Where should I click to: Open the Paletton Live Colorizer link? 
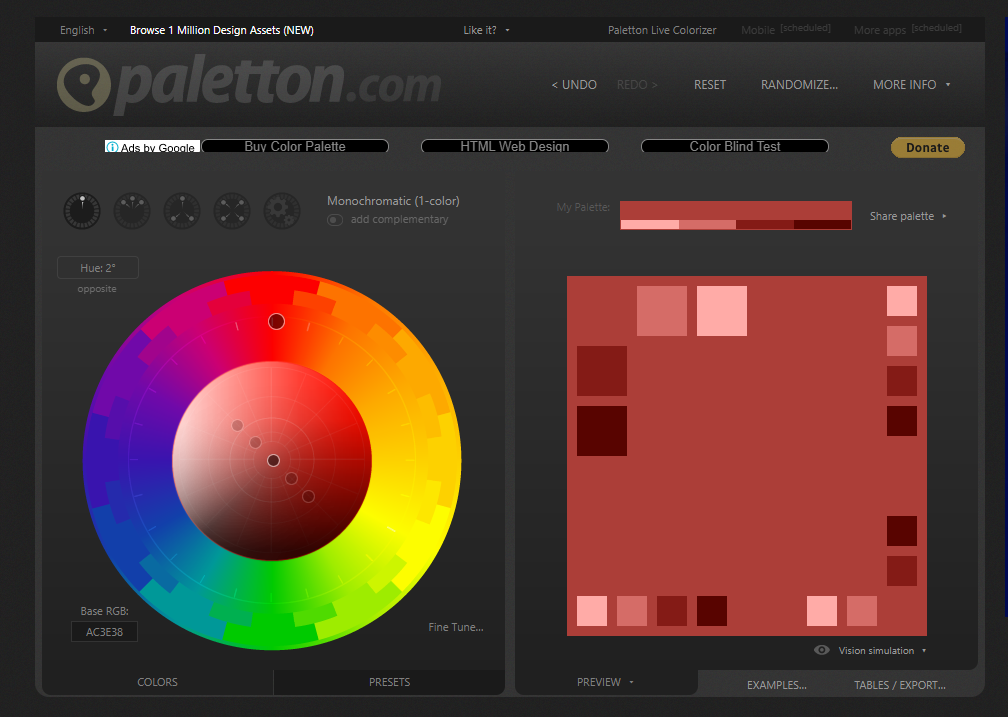(x=662, y=30)
